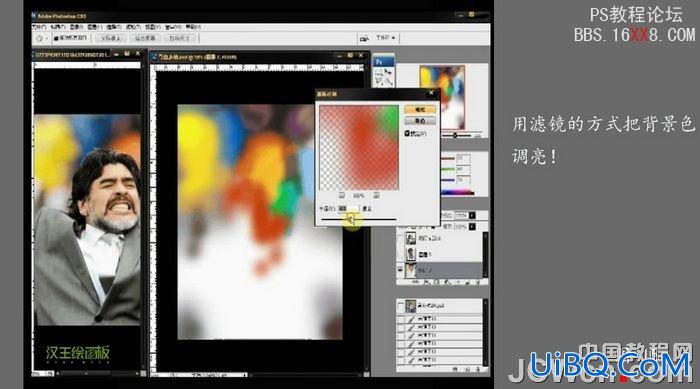Open the File menu in the menu bar
The height and width of the screenshot is (389, 700).
click(x=39, y=27)
